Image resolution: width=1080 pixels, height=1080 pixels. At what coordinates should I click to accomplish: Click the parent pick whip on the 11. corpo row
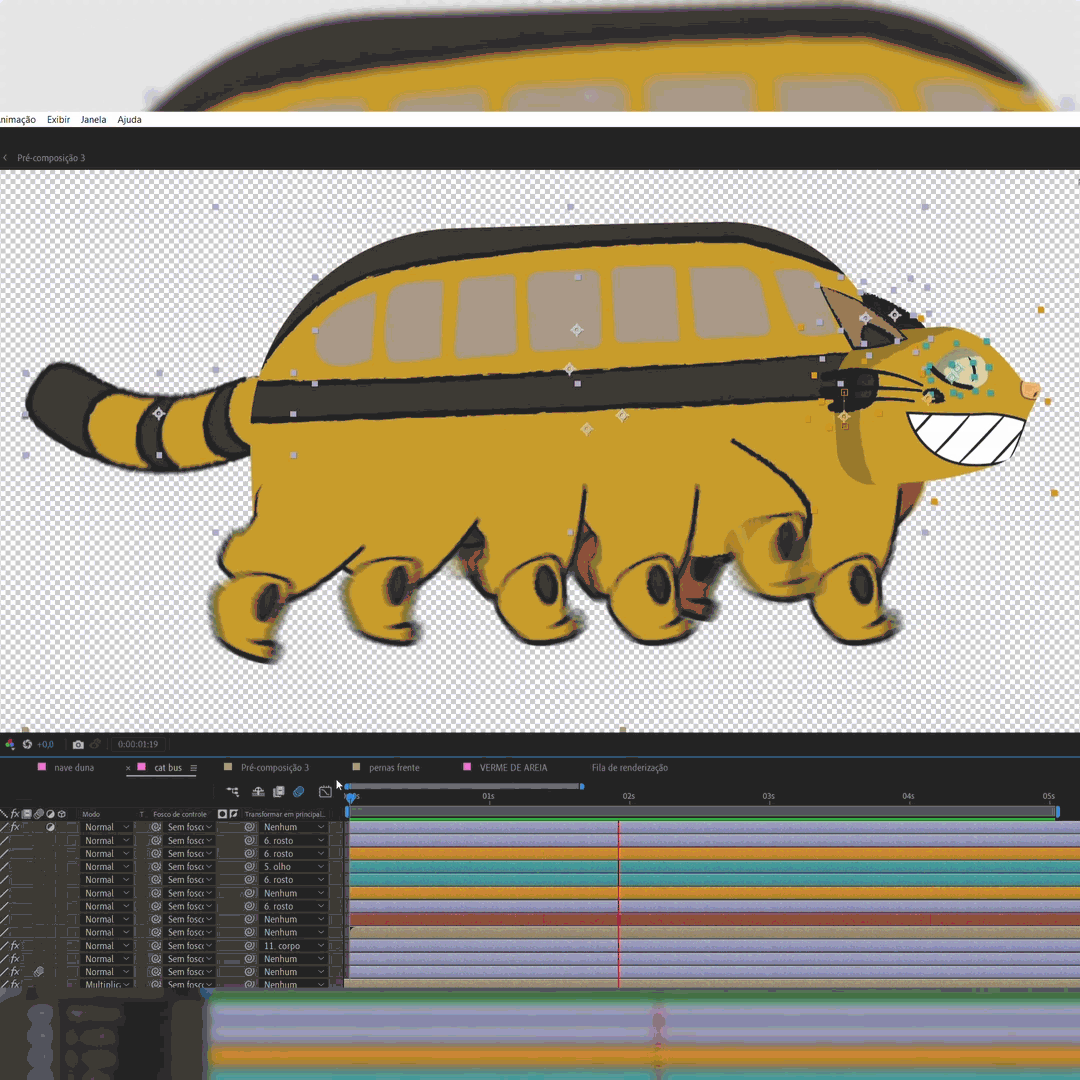tap(249, 946)
